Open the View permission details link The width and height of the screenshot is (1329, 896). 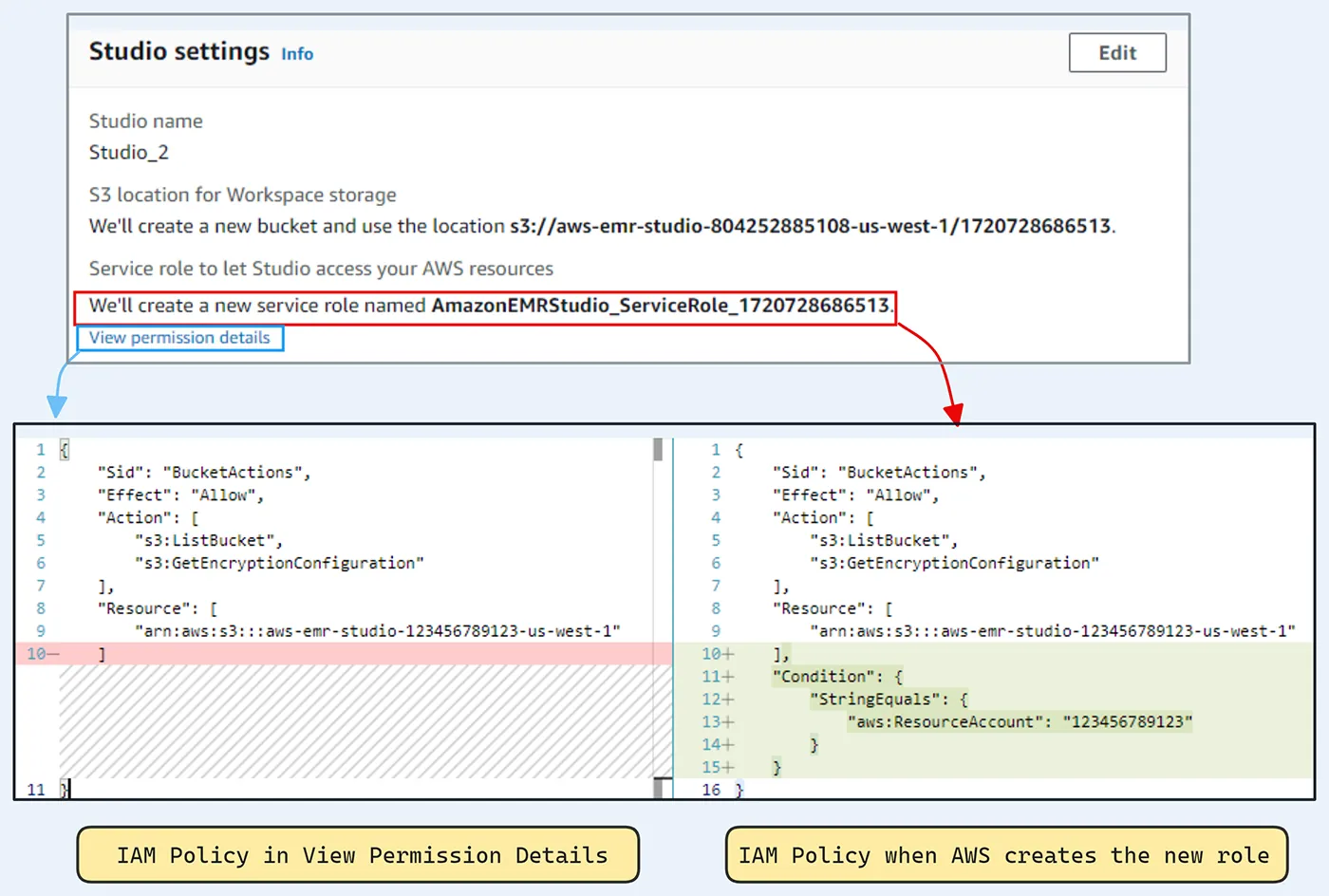click(179, 338)
